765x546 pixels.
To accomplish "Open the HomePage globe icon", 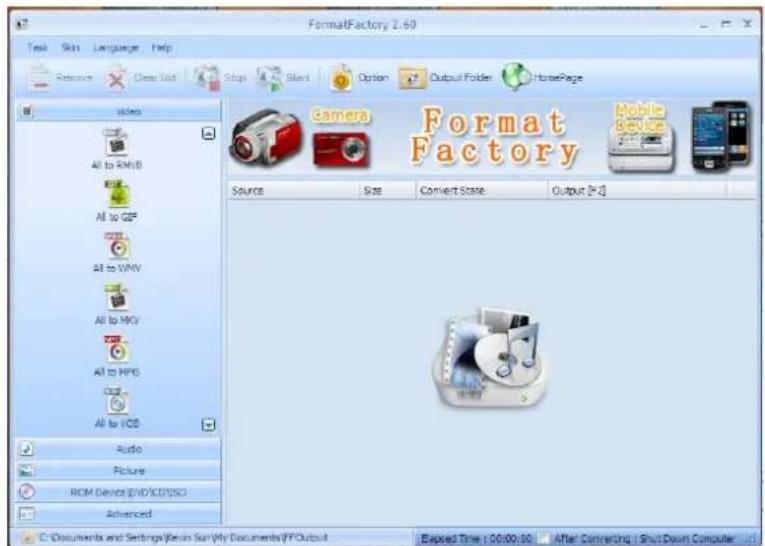I will (516, 77).
